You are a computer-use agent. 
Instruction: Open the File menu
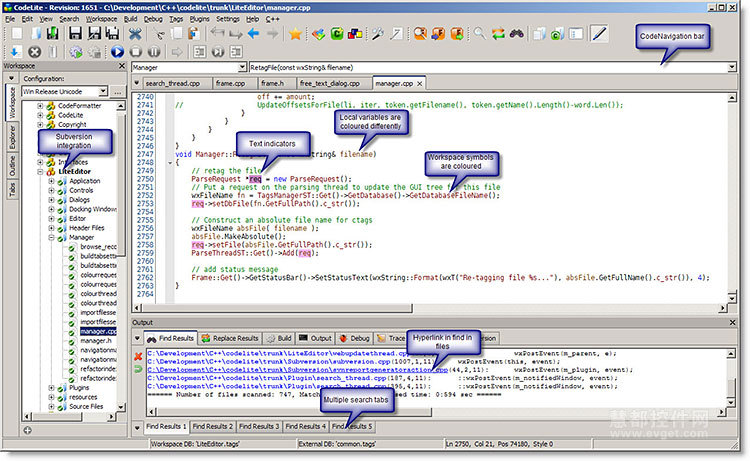click(x=10, y=19)
